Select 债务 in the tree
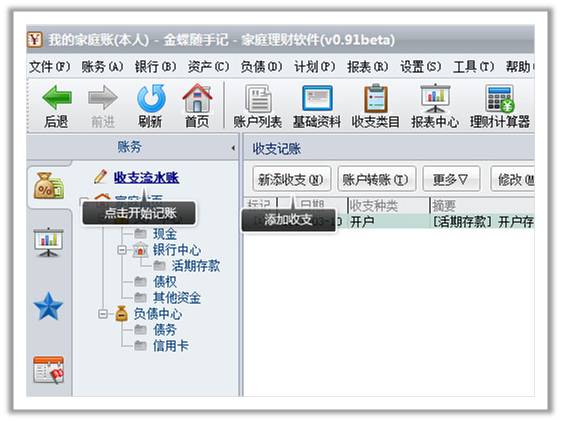 (x=165, y=329)
